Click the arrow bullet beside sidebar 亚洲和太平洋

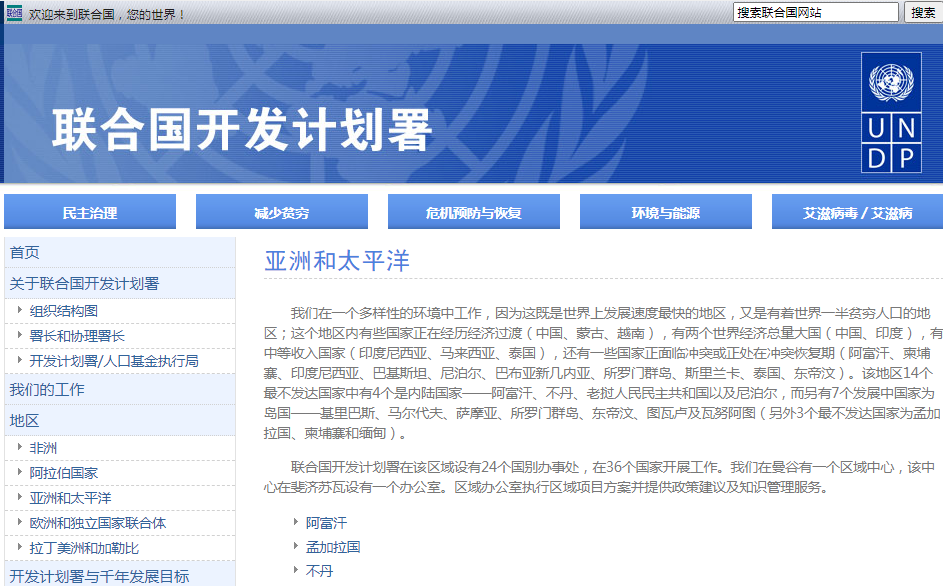pos(19,497)
